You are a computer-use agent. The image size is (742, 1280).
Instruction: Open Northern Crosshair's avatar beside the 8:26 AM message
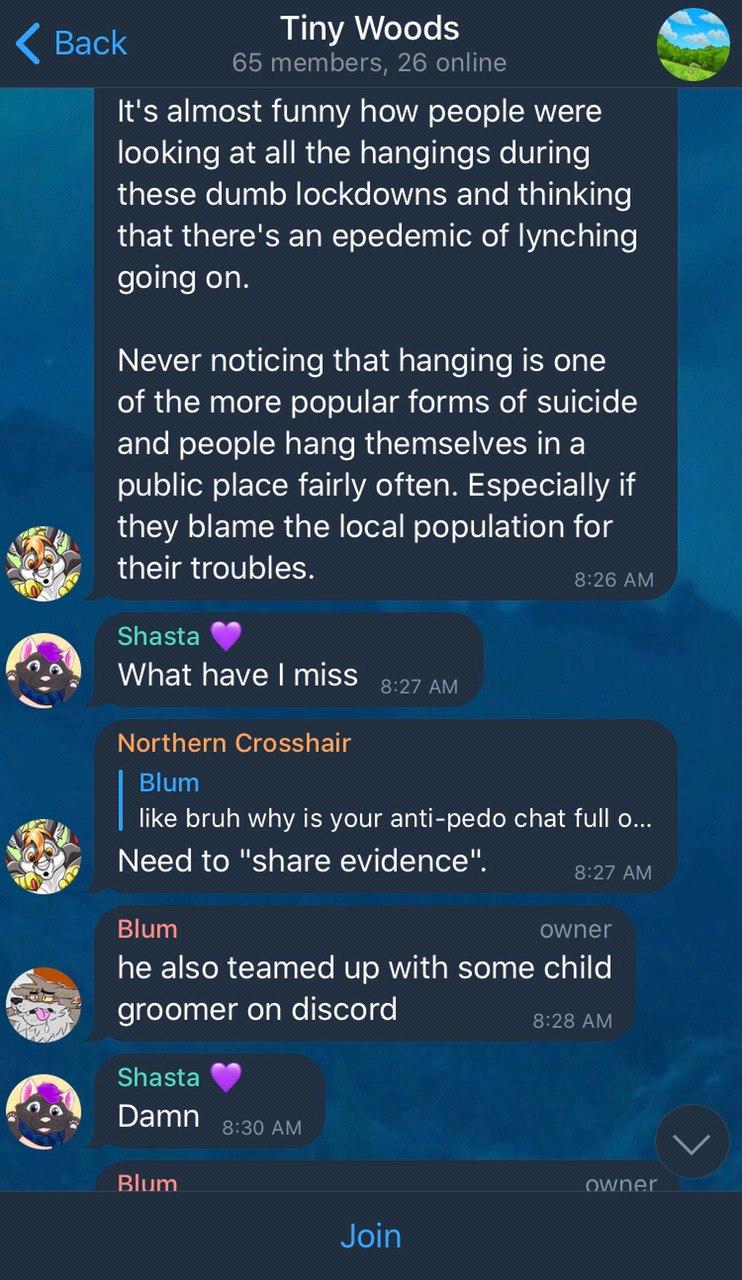tap(43, 564)
